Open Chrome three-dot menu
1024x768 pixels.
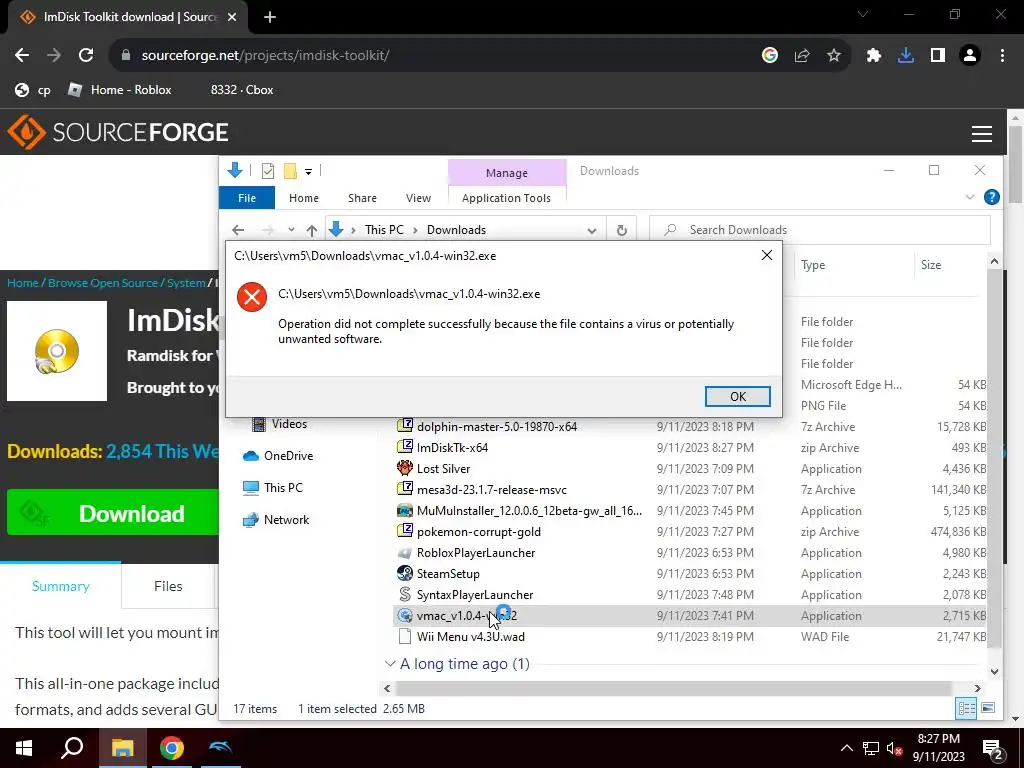(x=1002, y=56)
